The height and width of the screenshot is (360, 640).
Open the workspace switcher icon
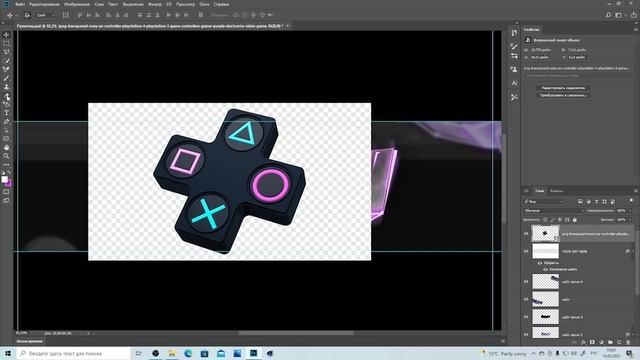(x=619, y=15)
